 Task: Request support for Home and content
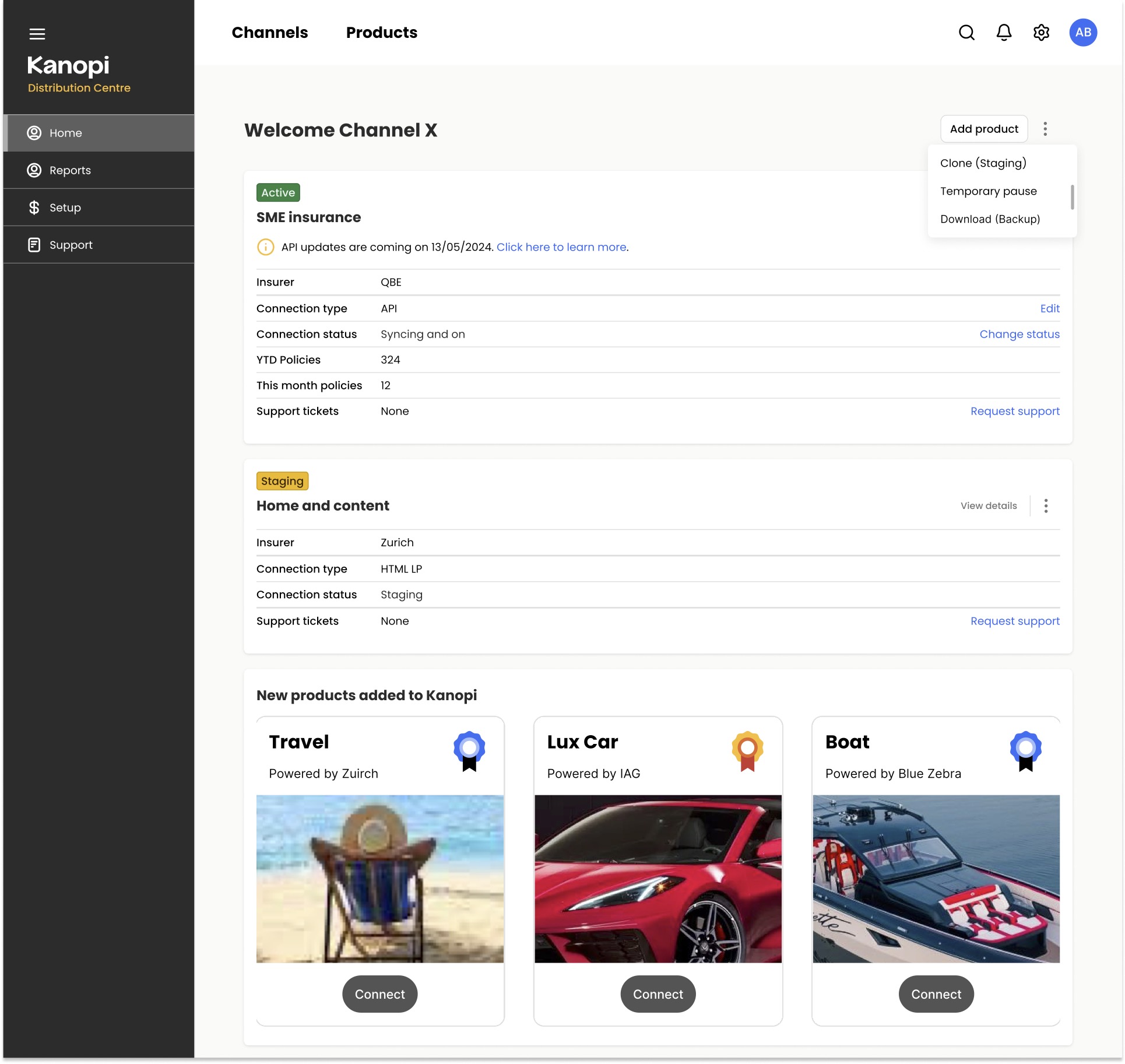pos(1015,621)
